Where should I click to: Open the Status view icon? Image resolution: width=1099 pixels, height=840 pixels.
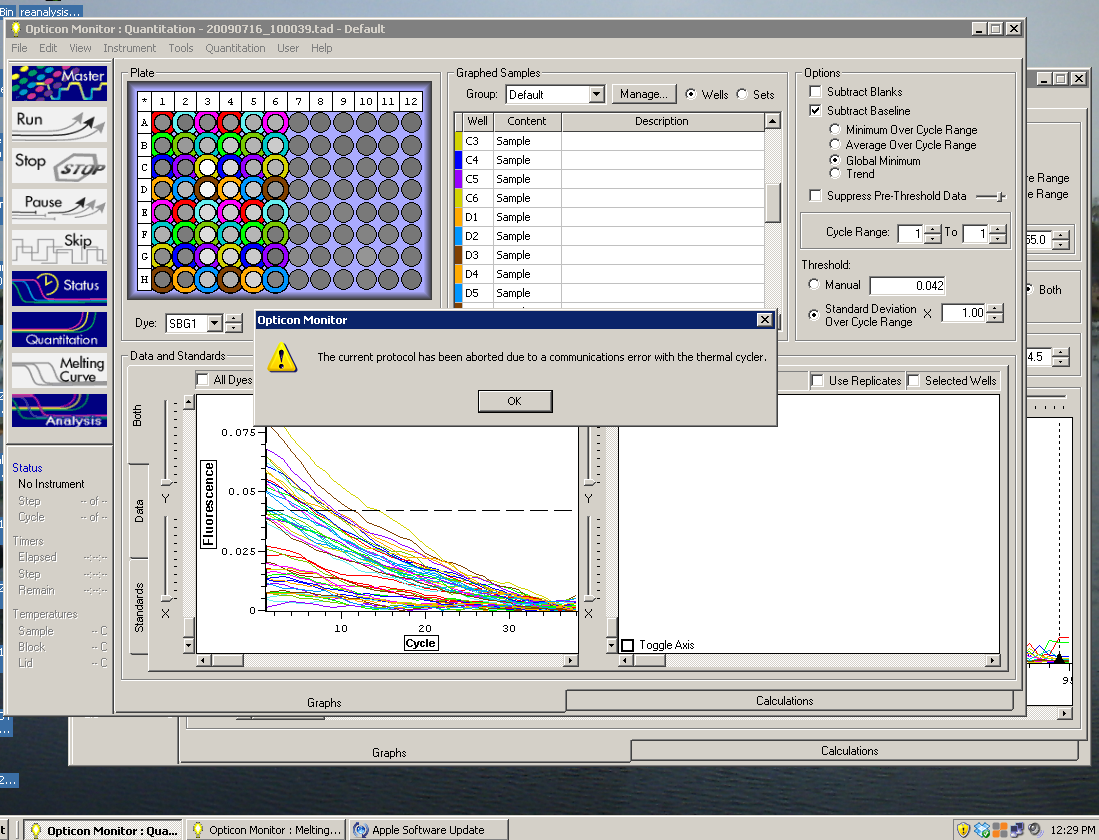click(59, 287)
